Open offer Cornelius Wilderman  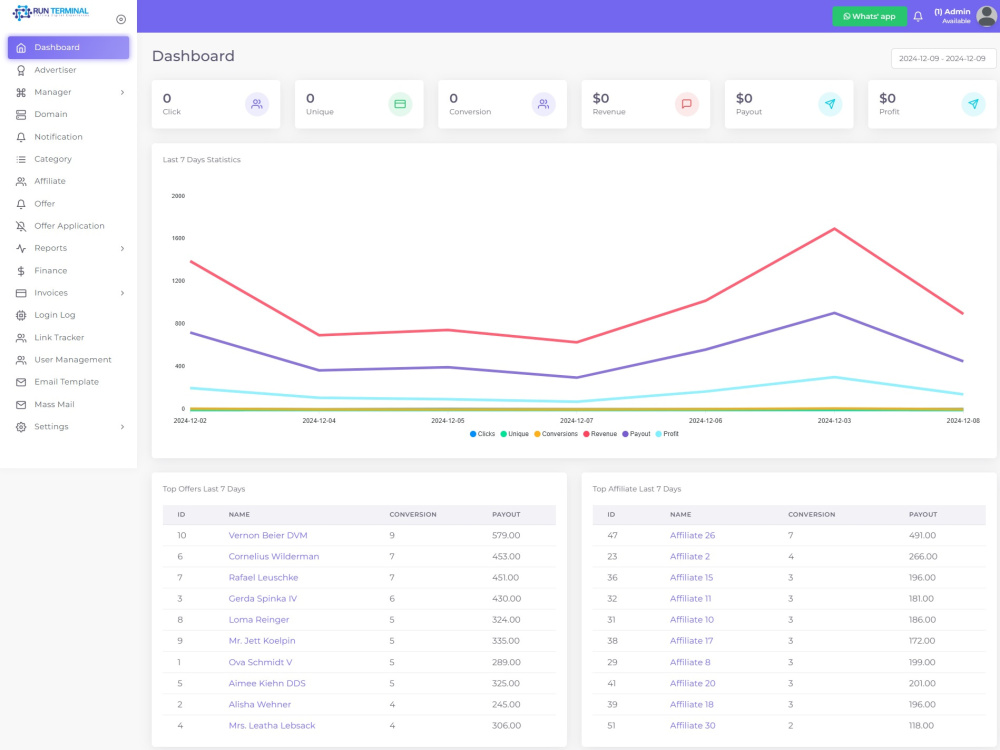pos(274,557)
